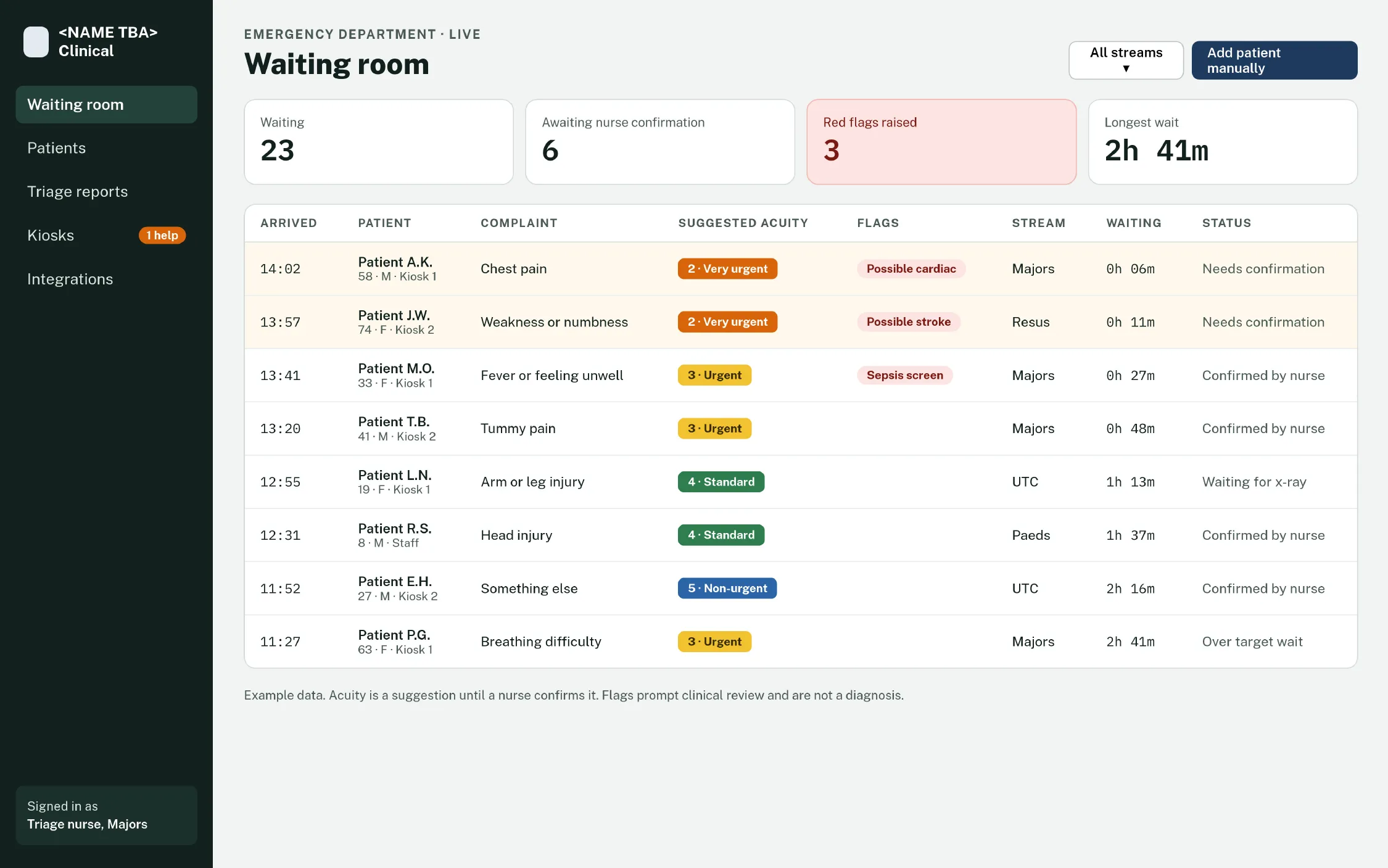1388x868 pixels.
Task: Open Patient M.O. record
Action: (x=801, y=375)
